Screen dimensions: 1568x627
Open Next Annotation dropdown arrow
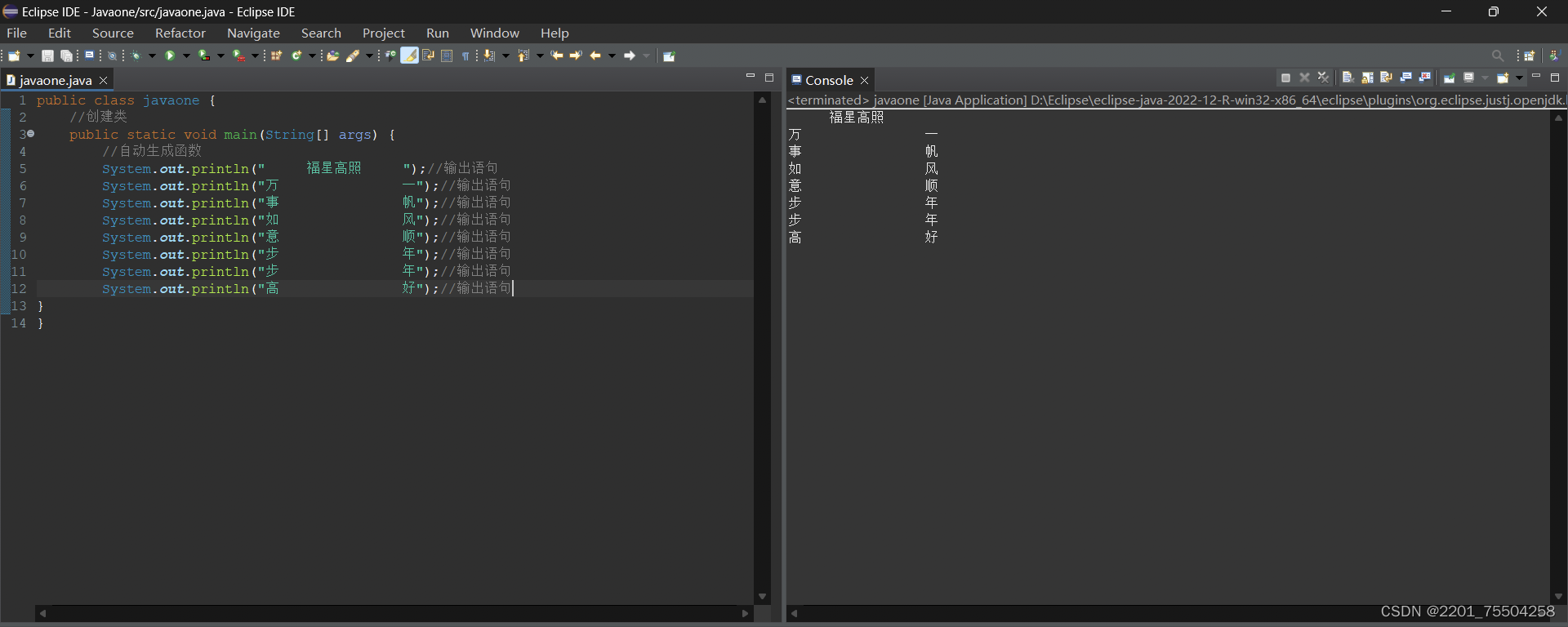coord(506,56)
